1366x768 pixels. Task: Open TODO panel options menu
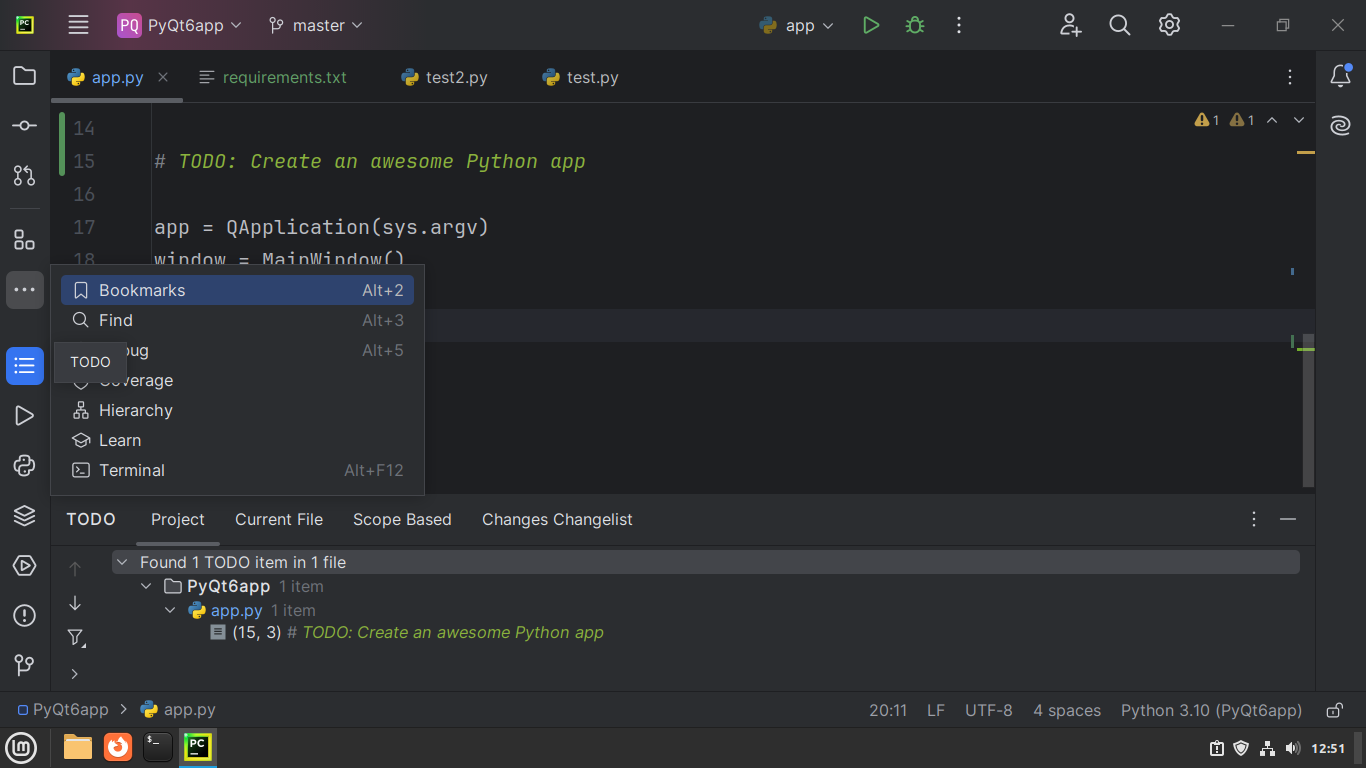click(1254, 519)
